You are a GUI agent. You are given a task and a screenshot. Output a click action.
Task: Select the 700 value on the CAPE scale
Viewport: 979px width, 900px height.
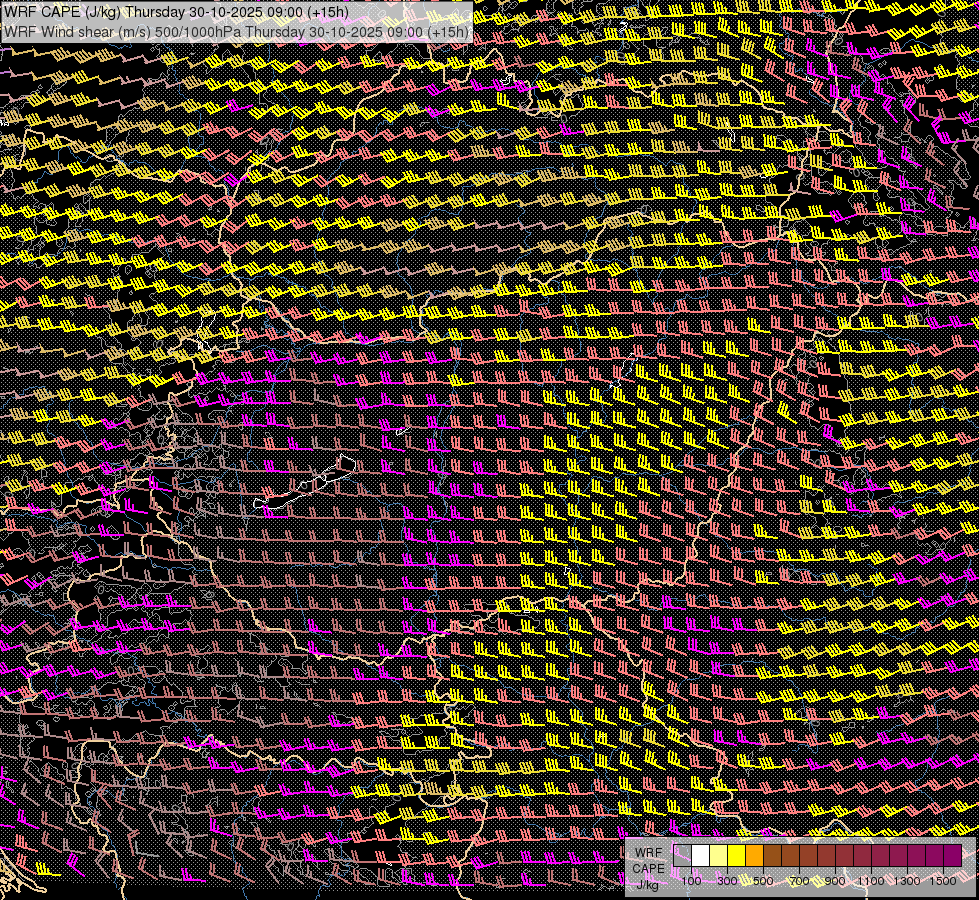coord(799,881)
